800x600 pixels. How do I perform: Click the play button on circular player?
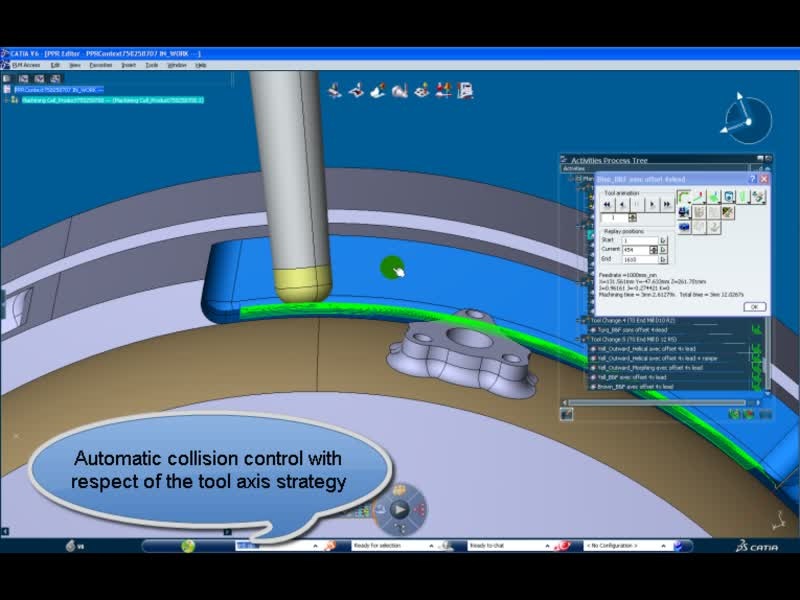click(399, 509)
